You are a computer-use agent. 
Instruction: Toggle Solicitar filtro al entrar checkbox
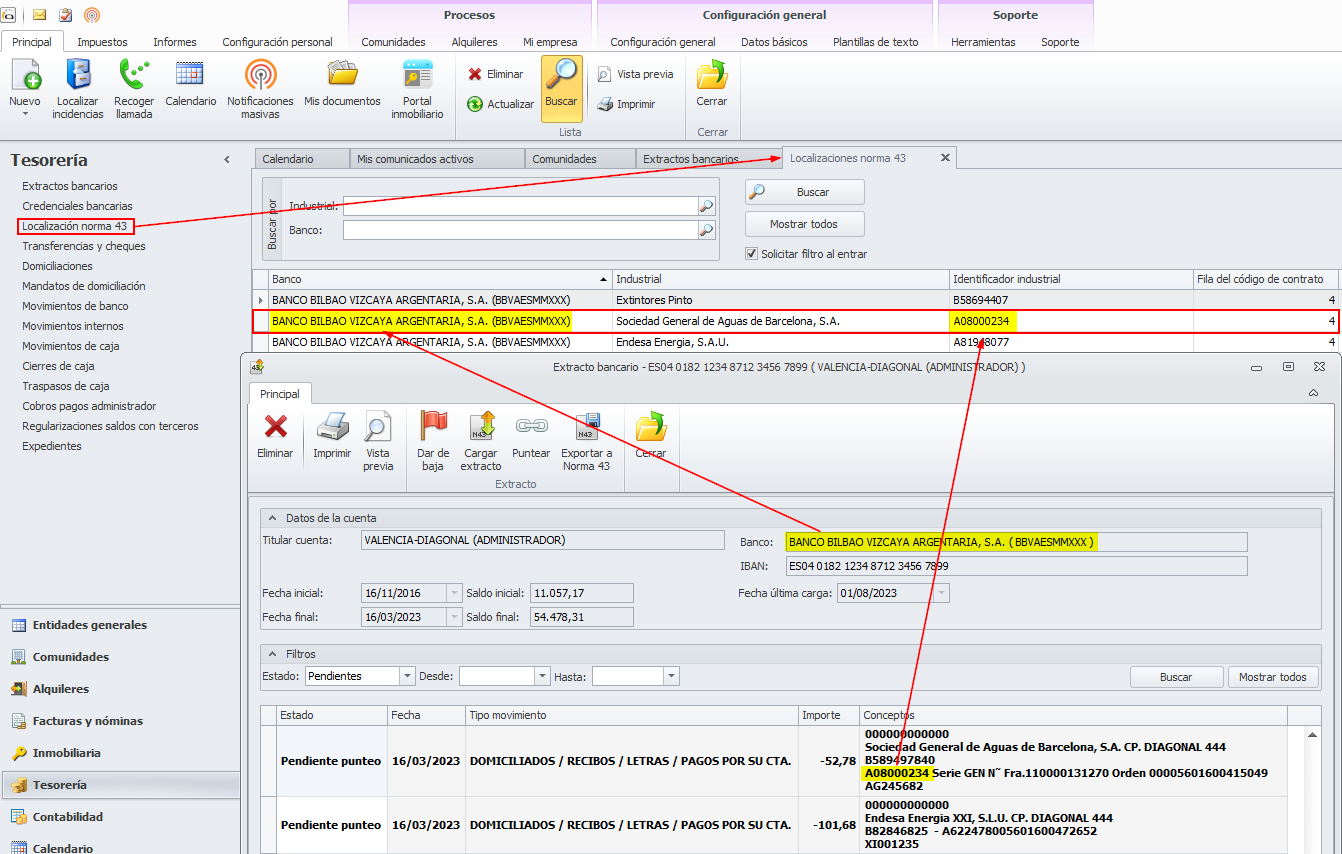(x=752, y=254)
